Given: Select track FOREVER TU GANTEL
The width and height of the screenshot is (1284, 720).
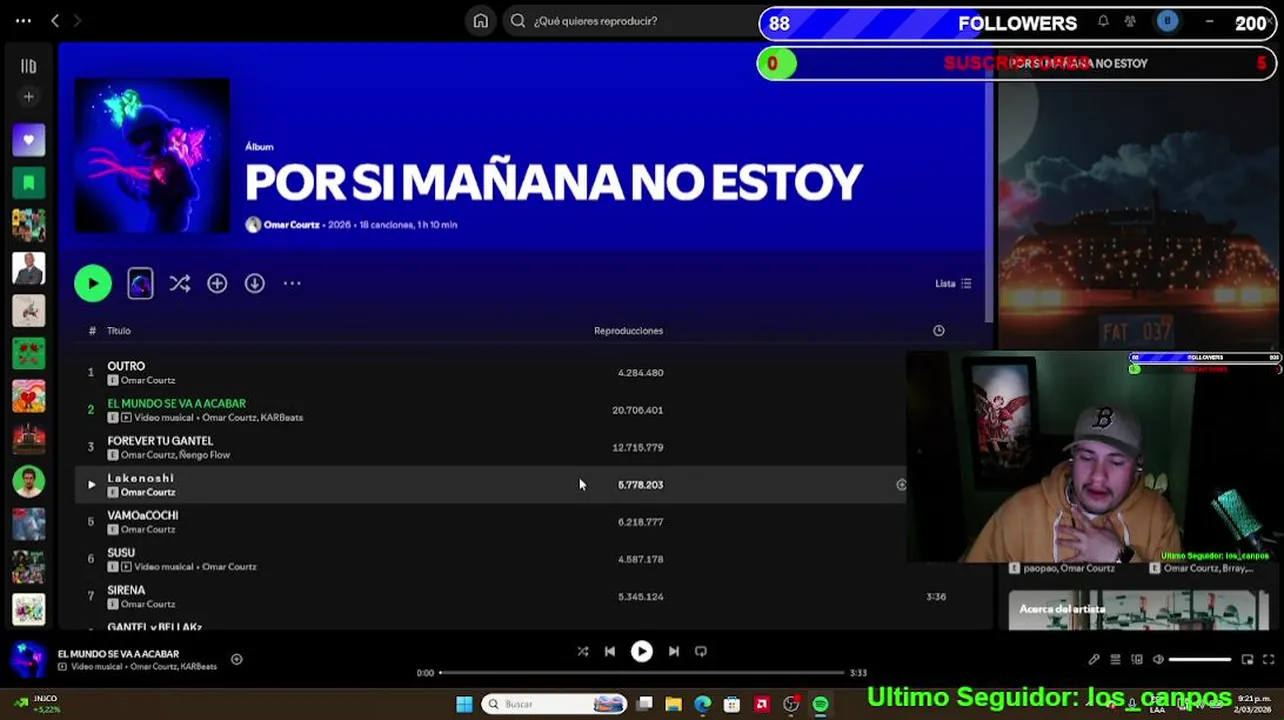Looking at the screenshot, I should point(160,441).
